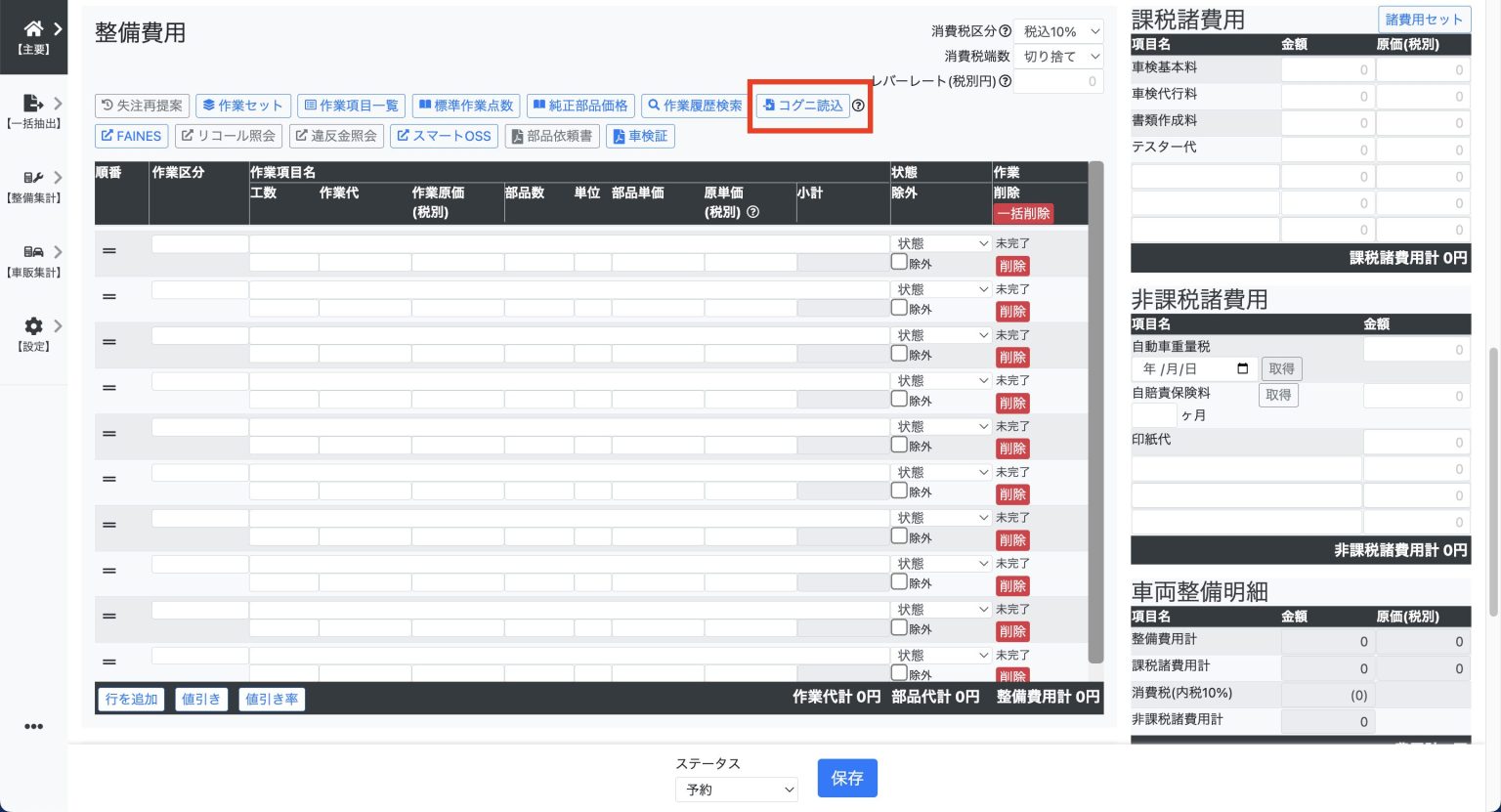This screenshot has width=1501, height=812.
Task: Click the help icon beside コグニ読込
Action: coord(858,106)
